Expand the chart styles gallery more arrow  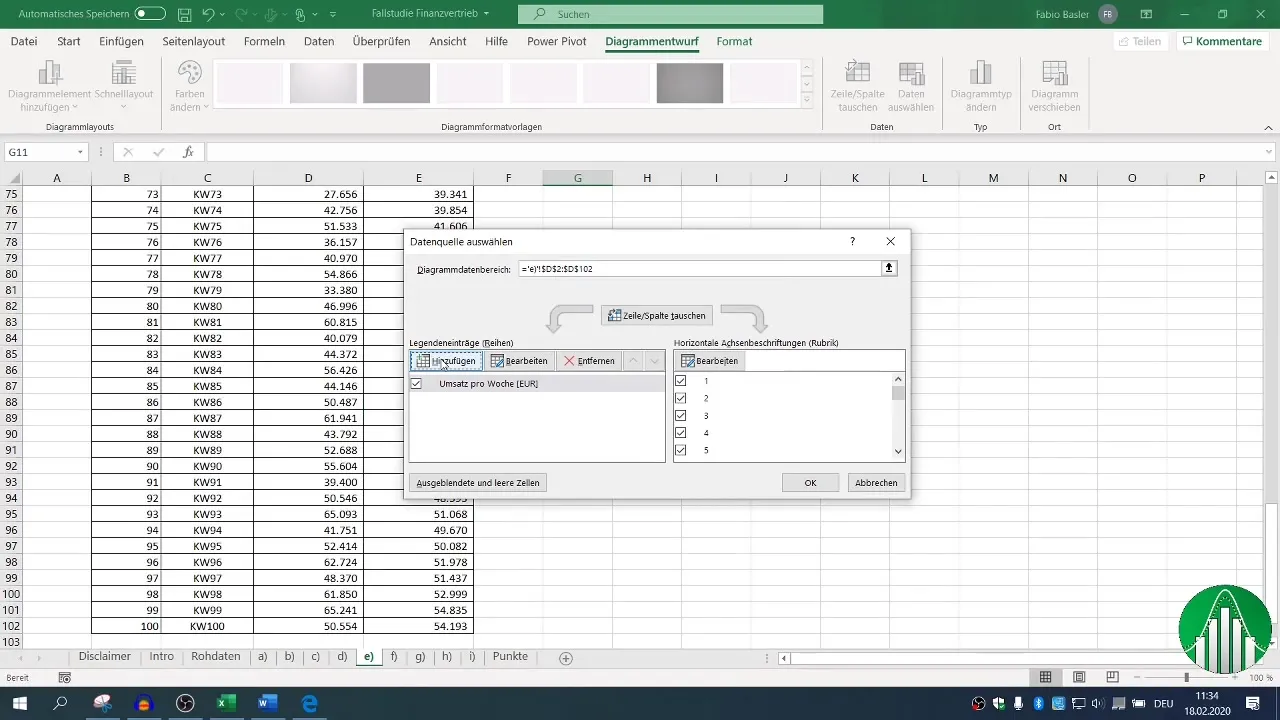[806, 100]
